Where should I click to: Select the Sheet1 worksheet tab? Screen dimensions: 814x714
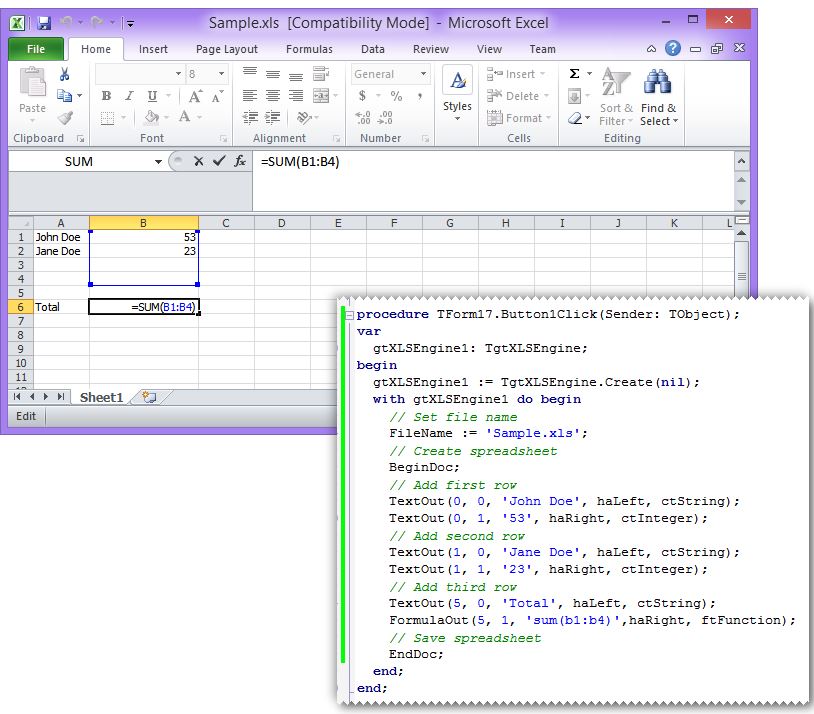(x=101, y=397)
